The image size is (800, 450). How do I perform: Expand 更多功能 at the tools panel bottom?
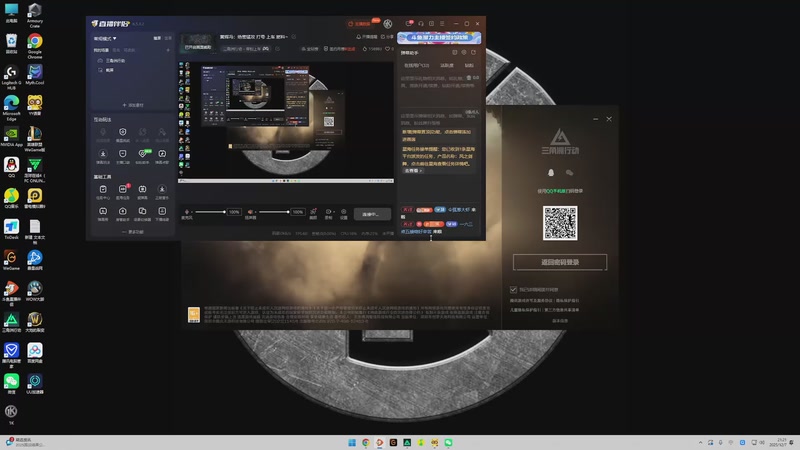click(x=133, y=232)
